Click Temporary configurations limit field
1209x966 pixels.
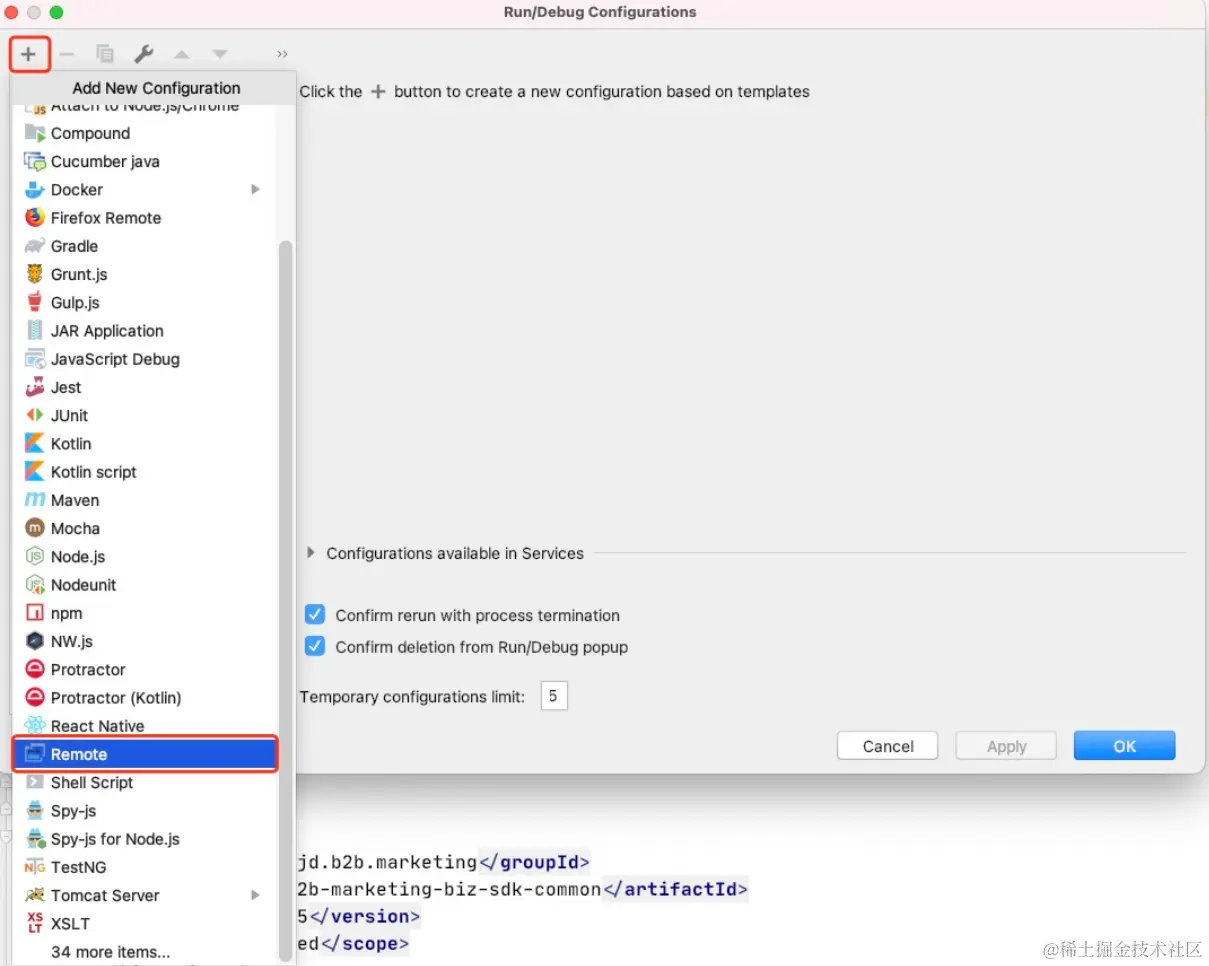[x=554, y=696]
